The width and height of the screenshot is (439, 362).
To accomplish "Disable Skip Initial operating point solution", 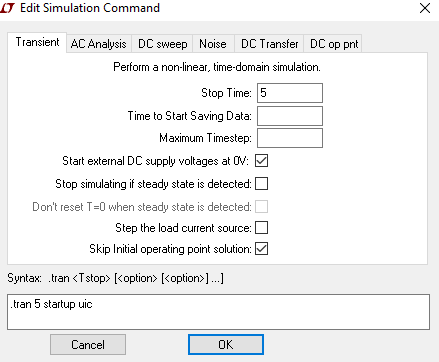I will click(x=261, y=249).
